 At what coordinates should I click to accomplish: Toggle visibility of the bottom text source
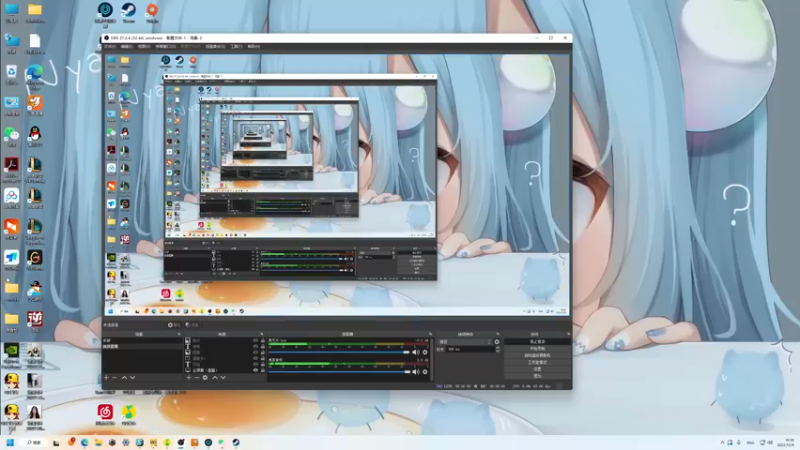pos(256,364)
